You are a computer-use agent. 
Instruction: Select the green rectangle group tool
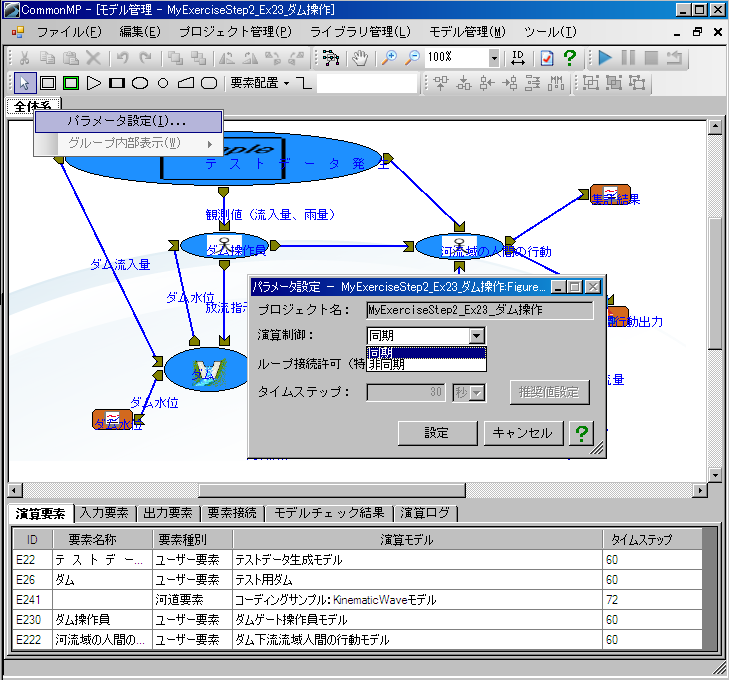coord(70,83)
